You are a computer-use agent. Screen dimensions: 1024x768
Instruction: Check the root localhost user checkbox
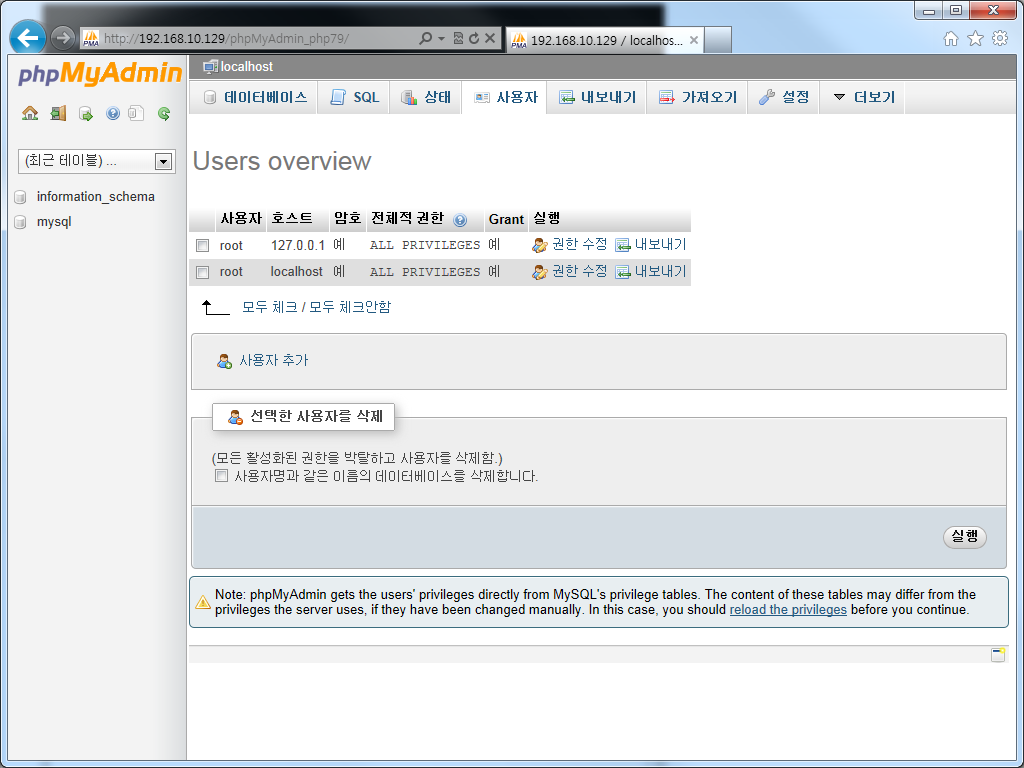pos(202,272)
